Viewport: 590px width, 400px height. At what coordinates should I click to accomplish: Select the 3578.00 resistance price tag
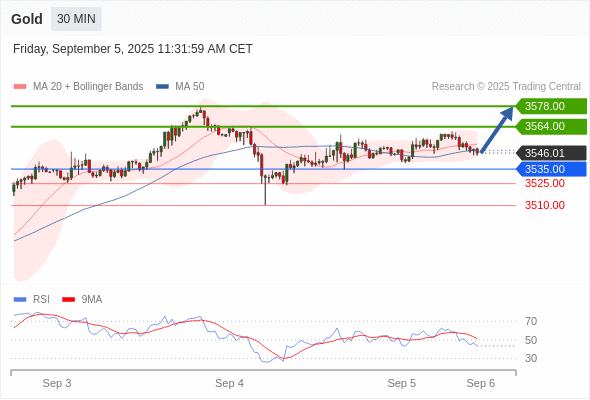[x=551, y=106]
